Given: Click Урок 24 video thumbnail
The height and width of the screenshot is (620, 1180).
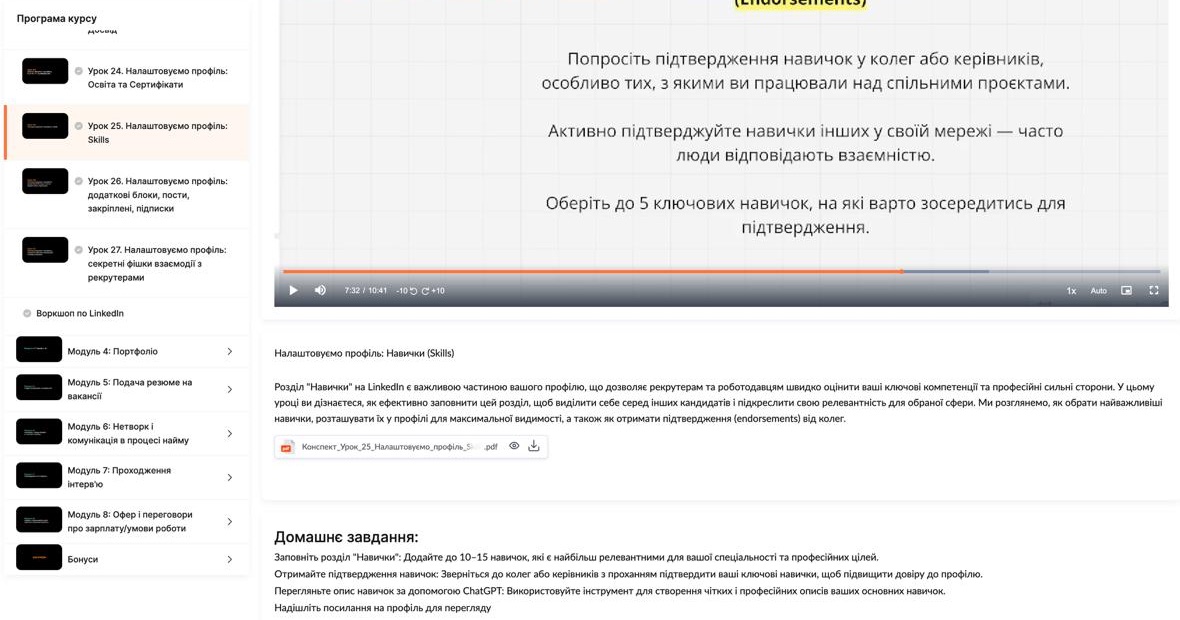Looking at the screenshot, I should (x=45, y=71).
